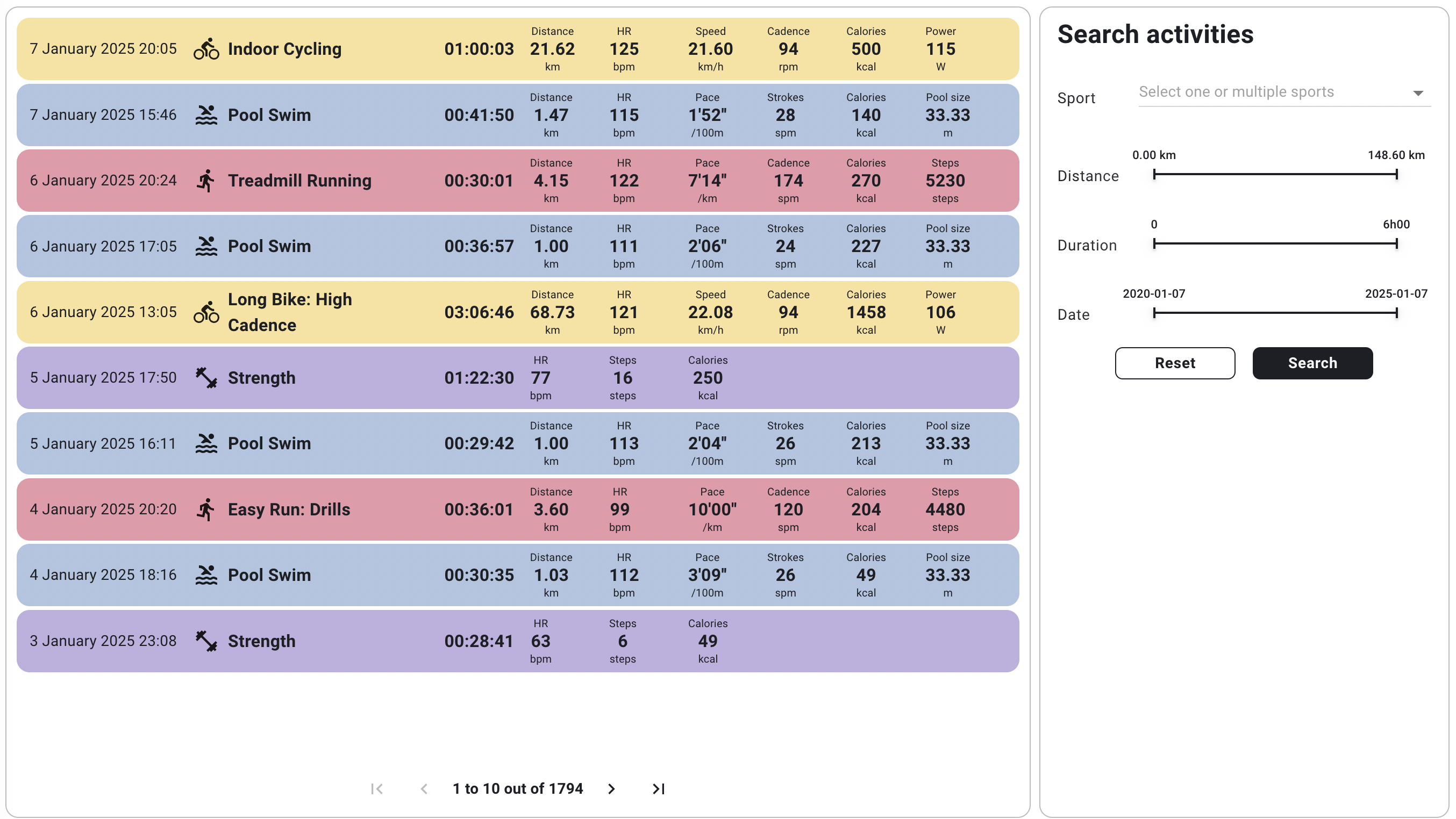Go to the first page of activities
This screenshot has width=1456, height=819.
[x=377, y=788]
